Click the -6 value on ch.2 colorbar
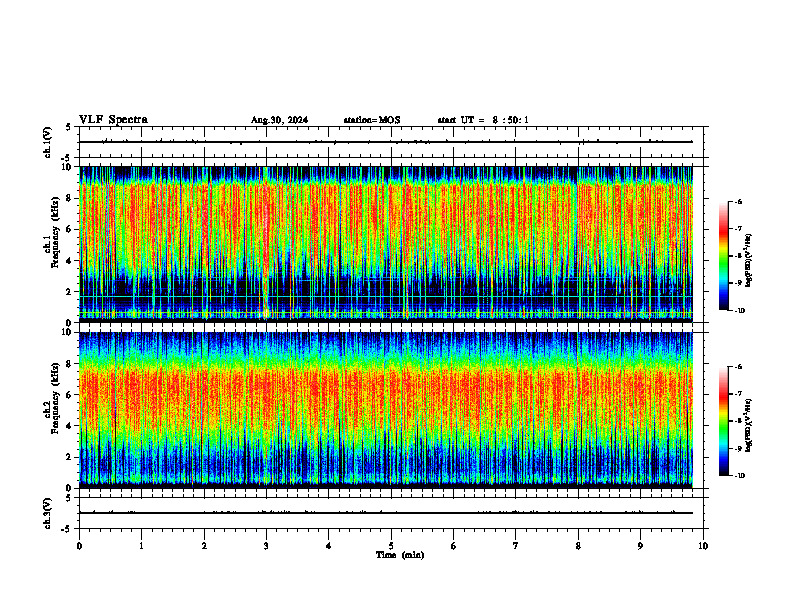Viewport: 792px width, 612px height. click(x=739, y=367)
